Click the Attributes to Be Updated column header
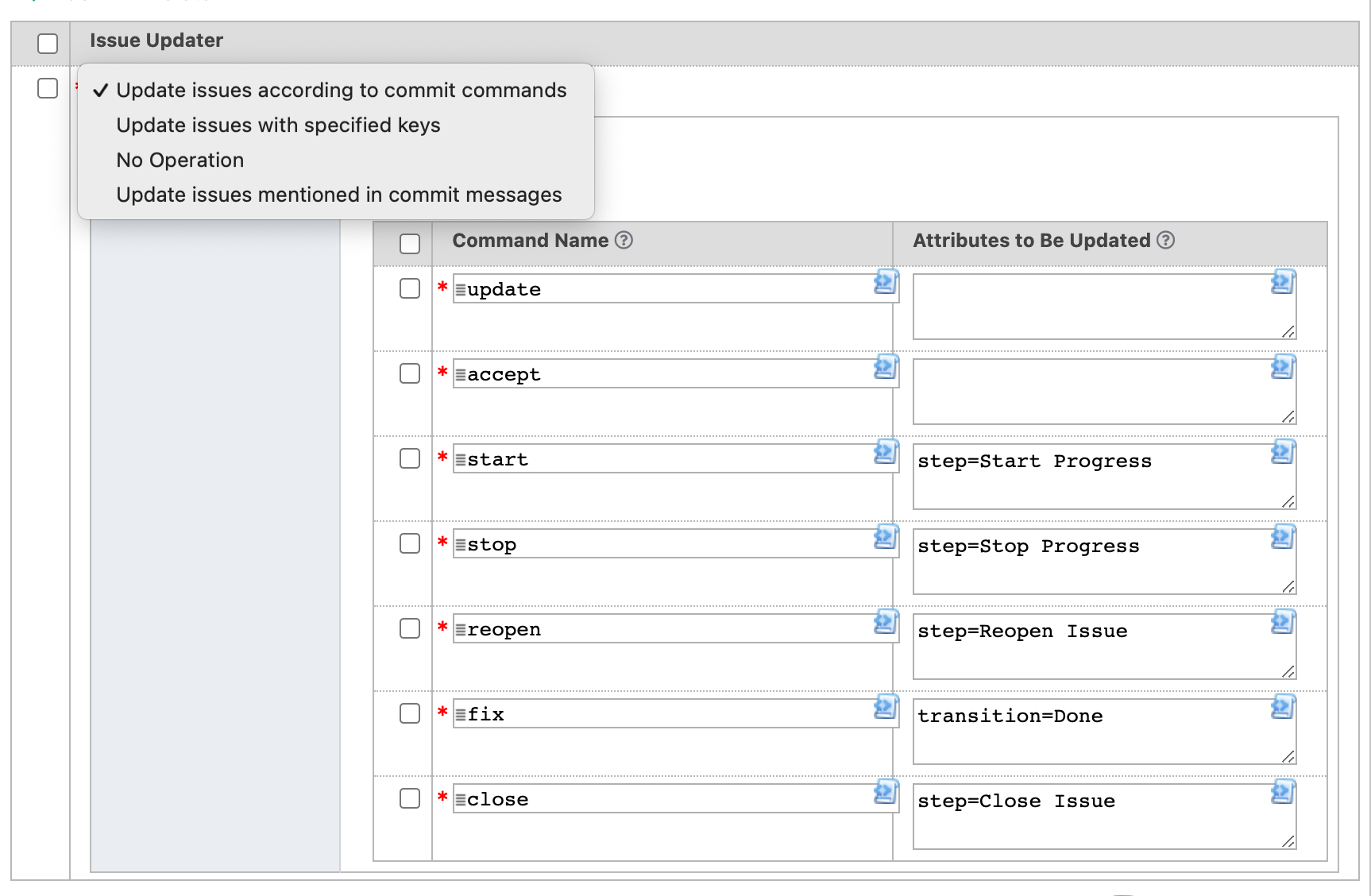 [1032, 241]
